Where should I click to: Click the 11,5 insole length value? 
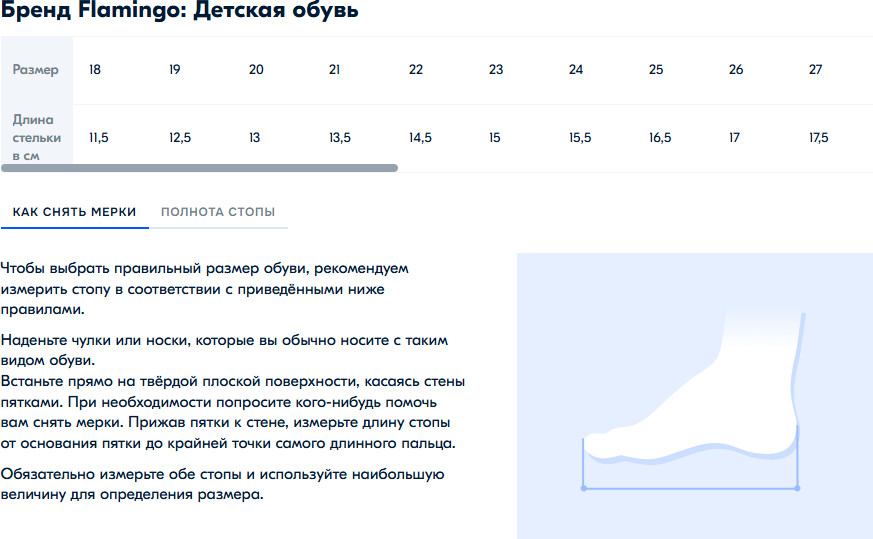click(x=99, y=138)
